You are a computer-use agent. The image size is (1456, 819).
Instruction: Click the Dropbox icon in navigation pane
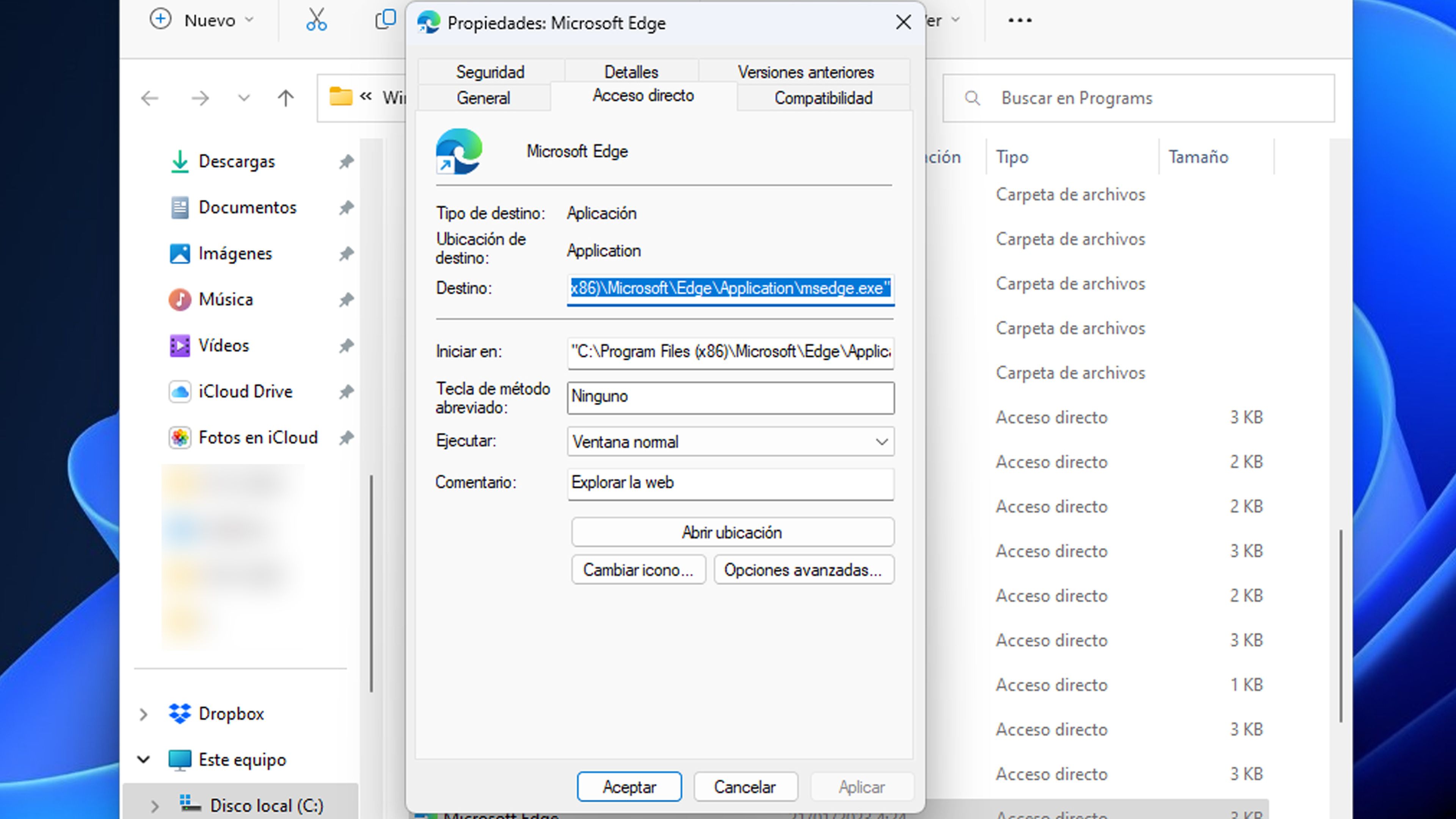[180, 713]
